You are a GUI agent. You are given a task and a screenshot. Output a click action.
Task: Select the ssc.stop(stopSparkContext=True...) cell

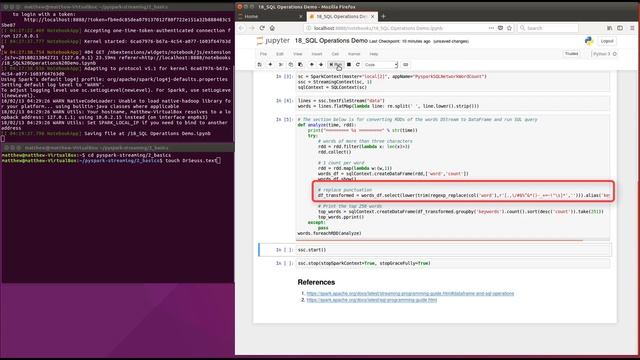[453, 263]
